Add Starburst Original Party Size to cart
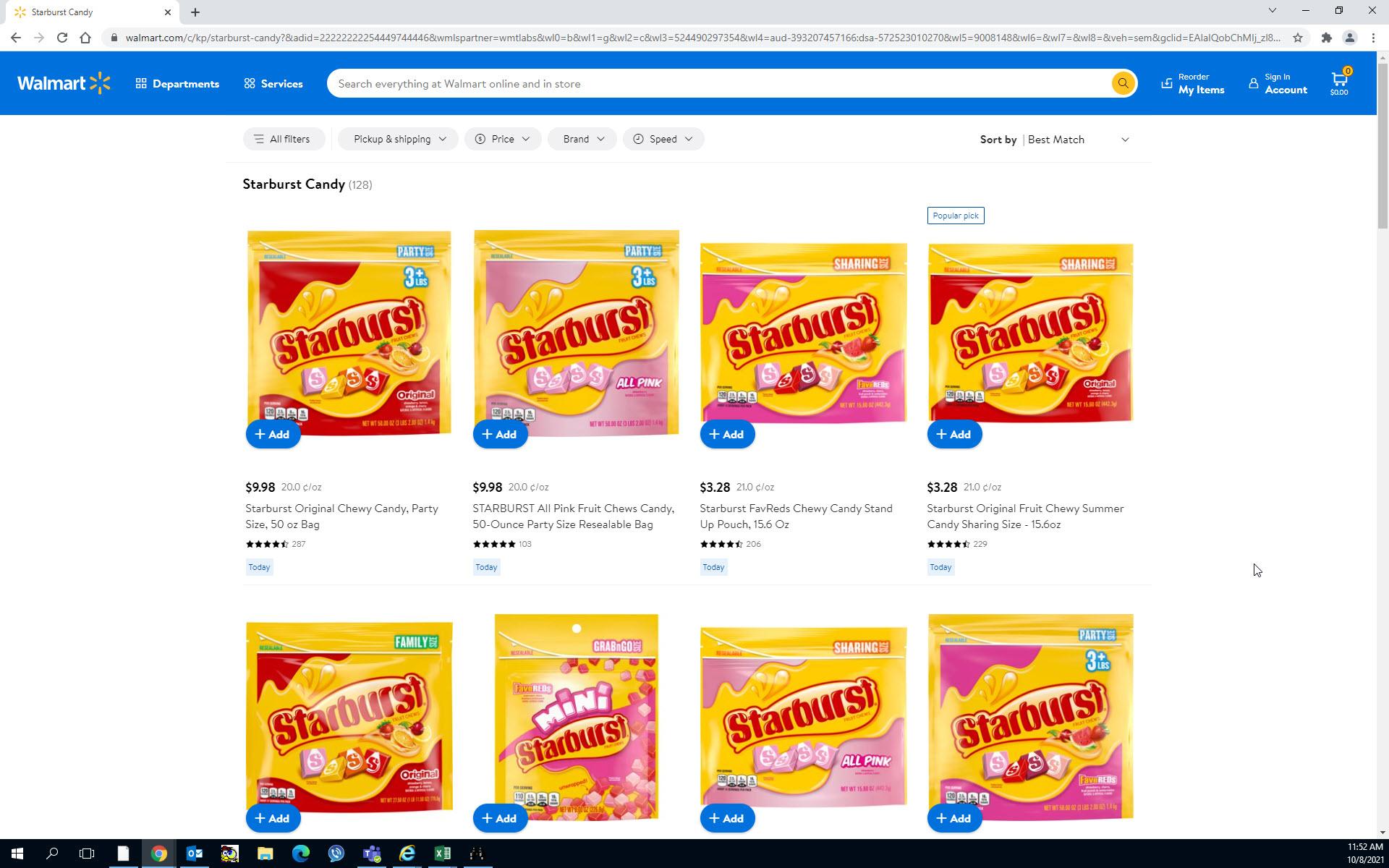The image size is (1389, 868). pos(273,434)
